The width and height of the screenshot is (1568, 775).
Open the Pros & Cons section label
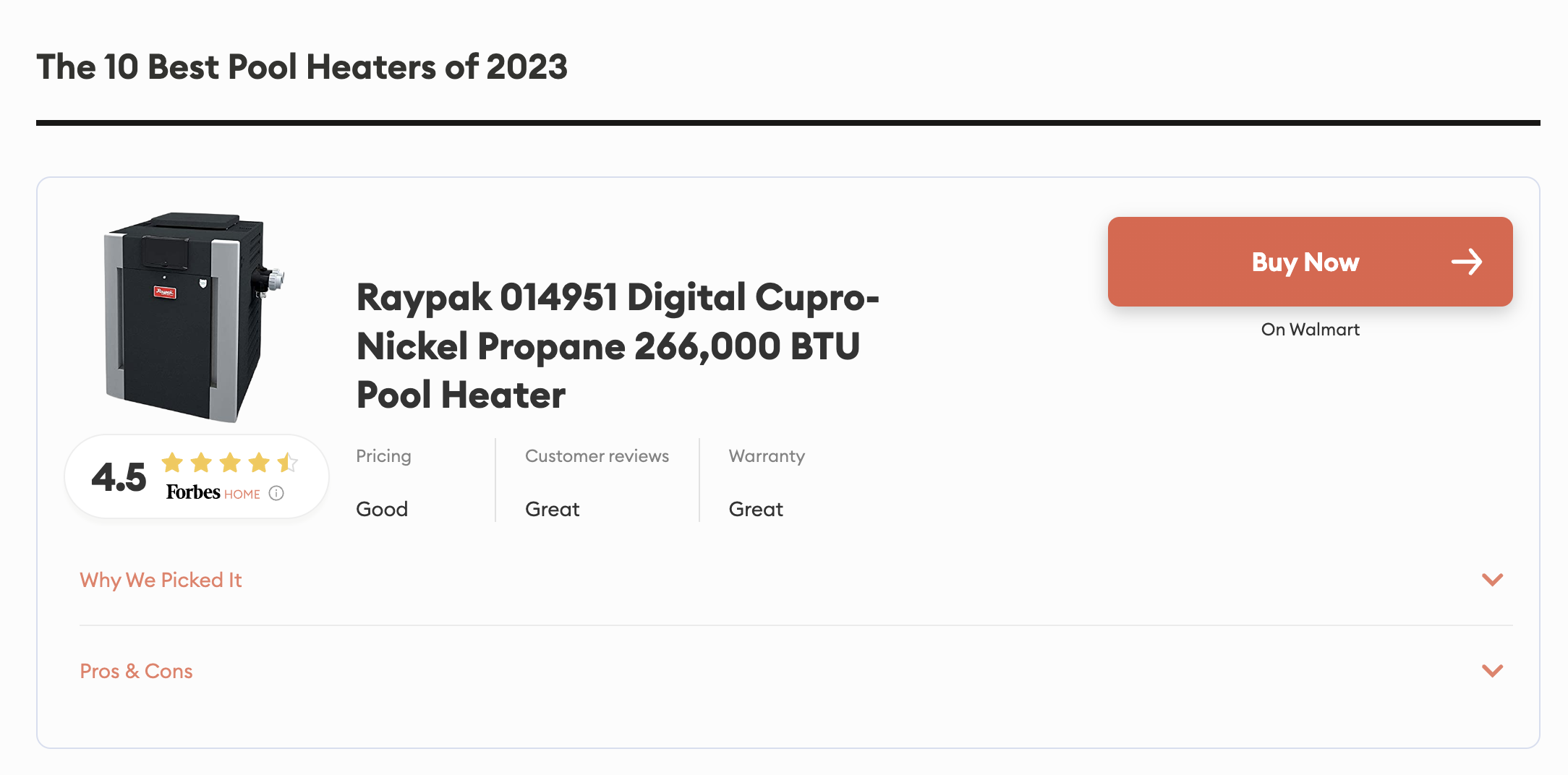coord(136,671)
